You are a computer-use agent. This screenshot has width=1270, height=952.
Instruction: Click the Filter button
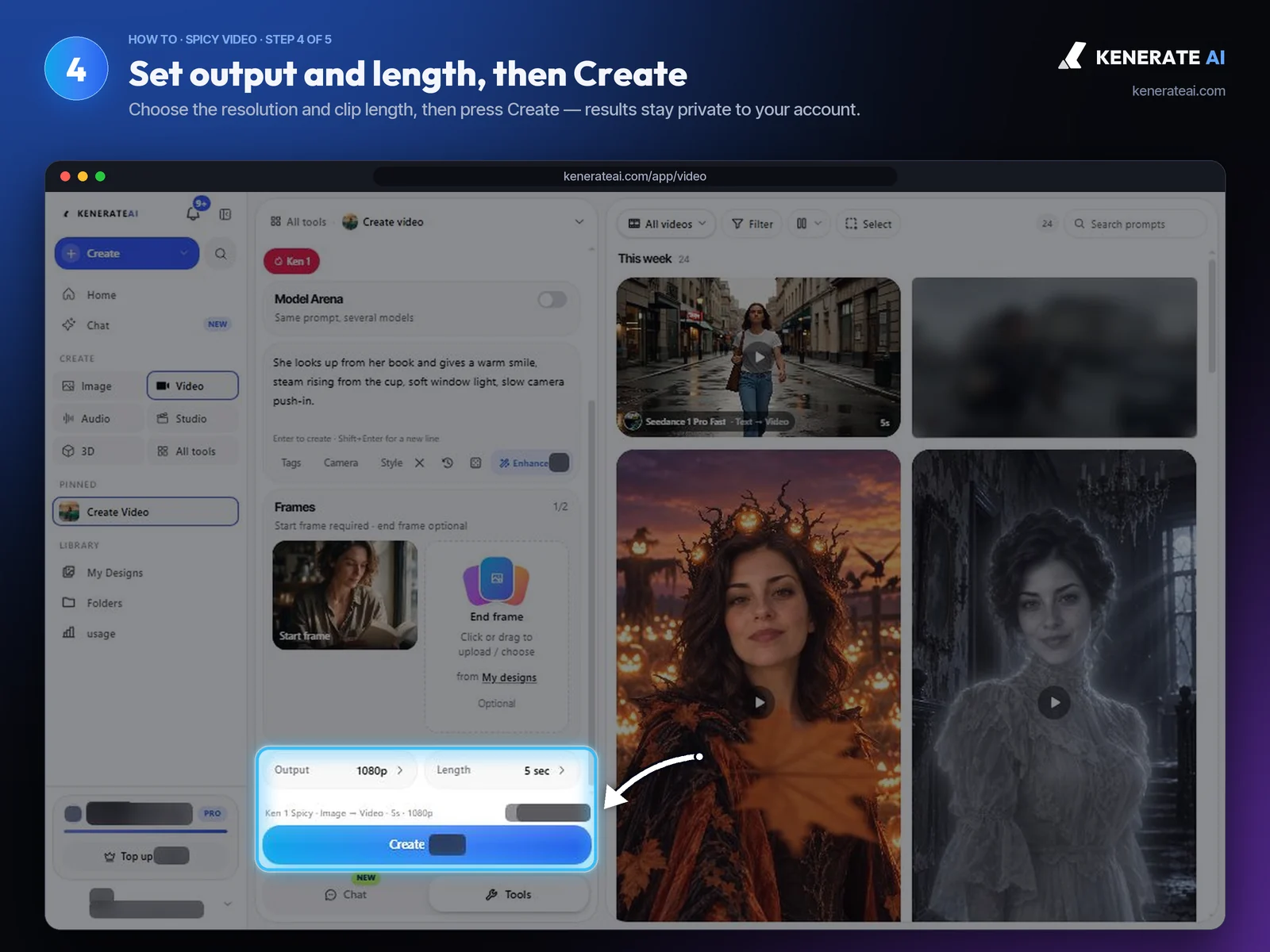click(x=752, y=224)
